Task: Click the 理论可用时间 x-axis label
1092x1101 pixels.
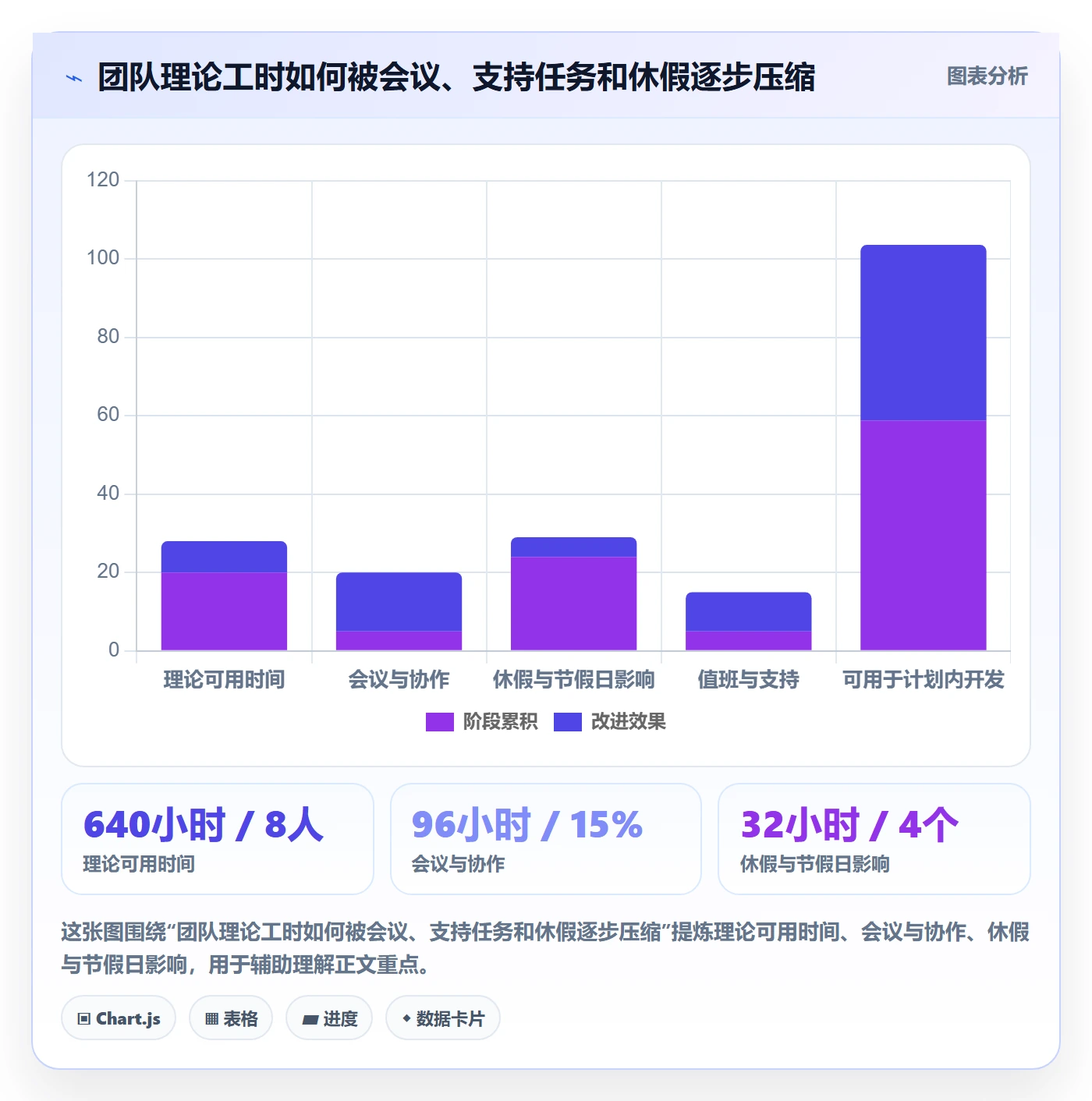Action: (224, 679)
